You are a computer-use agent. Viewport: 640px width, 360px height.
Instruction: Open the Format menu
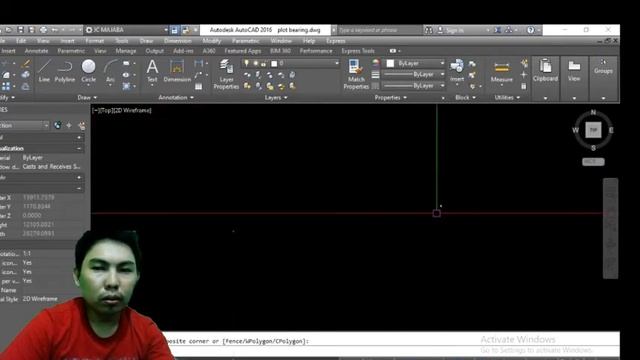coord(95,41)
